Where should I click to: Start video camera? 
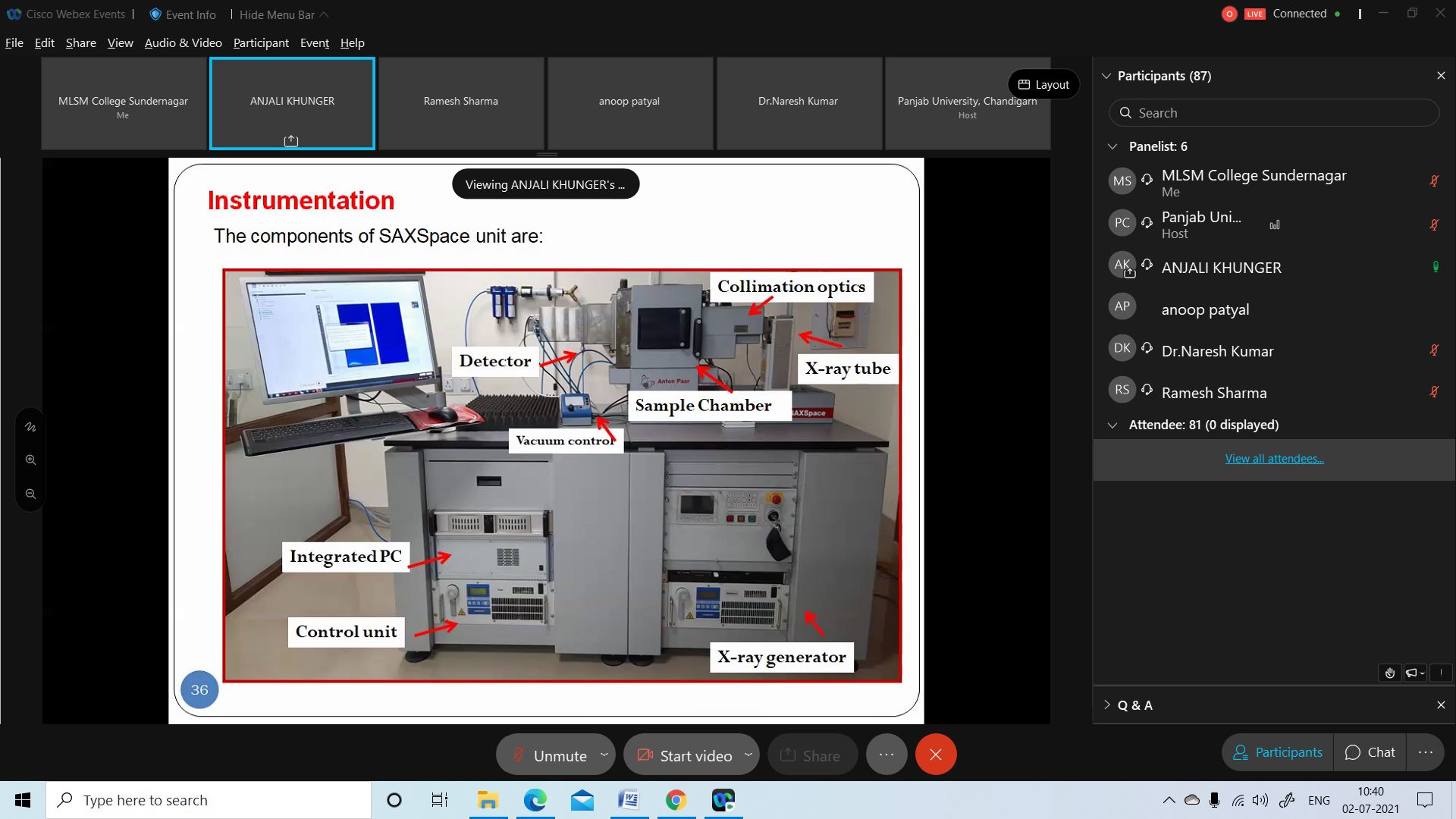[x=685, y=755]
